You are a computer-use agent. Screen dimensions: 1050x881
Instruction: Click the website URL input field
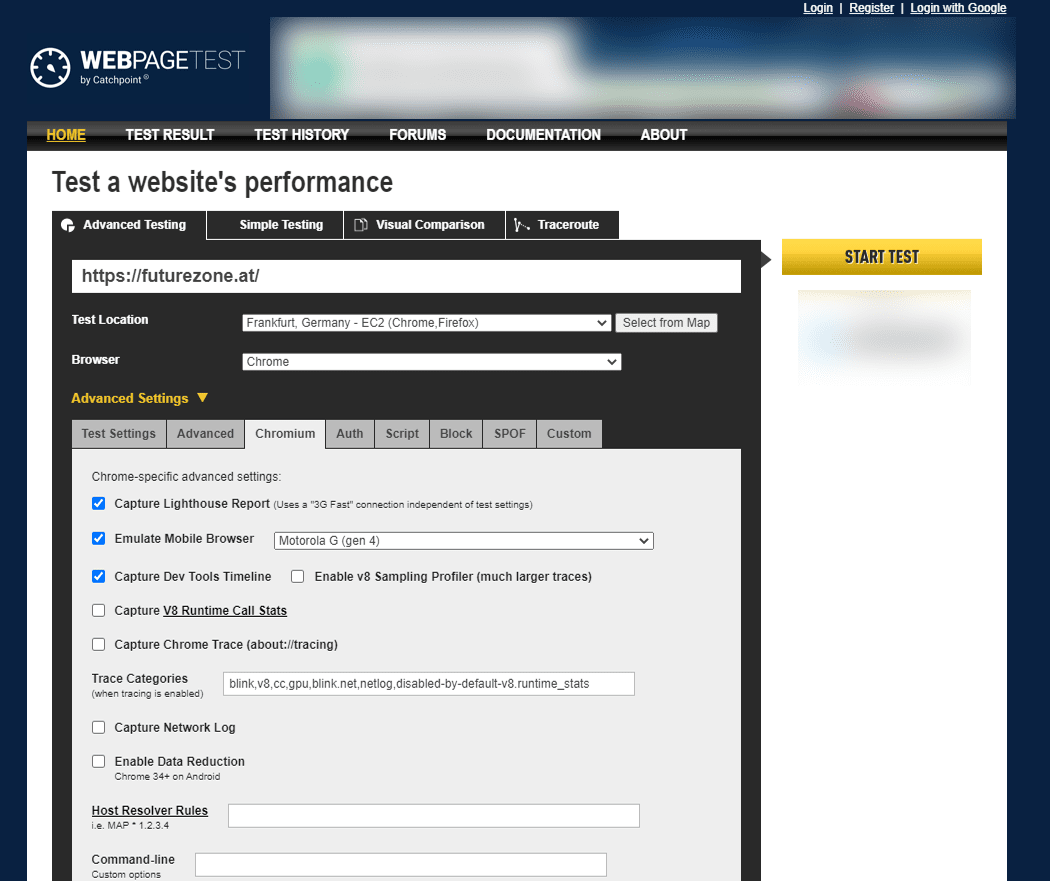(x=406, y=276)
